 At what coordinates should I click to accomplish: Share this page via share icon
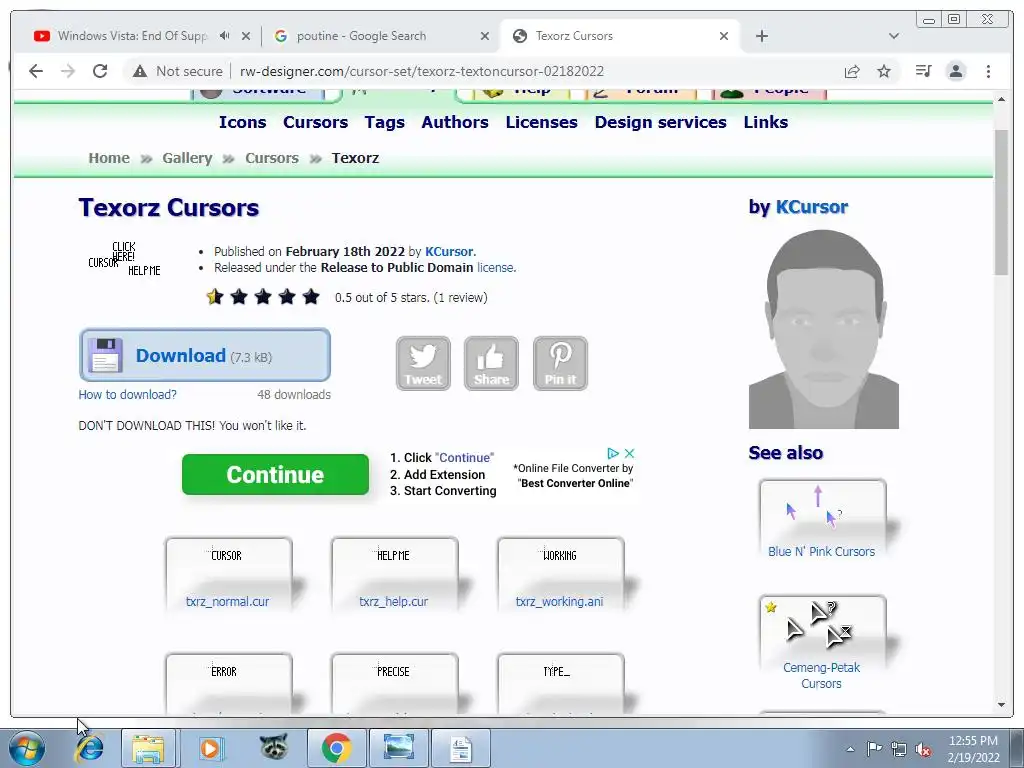tap(852, 71)
